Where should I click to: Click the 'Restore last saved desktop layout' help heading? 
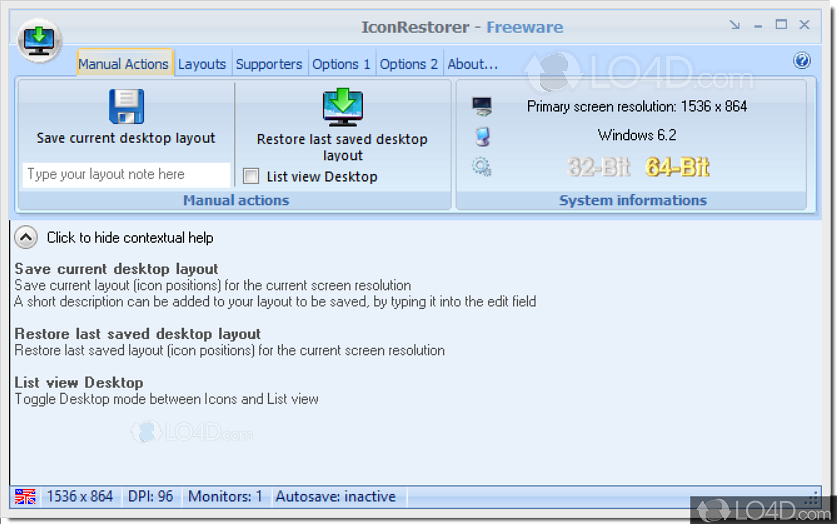(138, 334)
